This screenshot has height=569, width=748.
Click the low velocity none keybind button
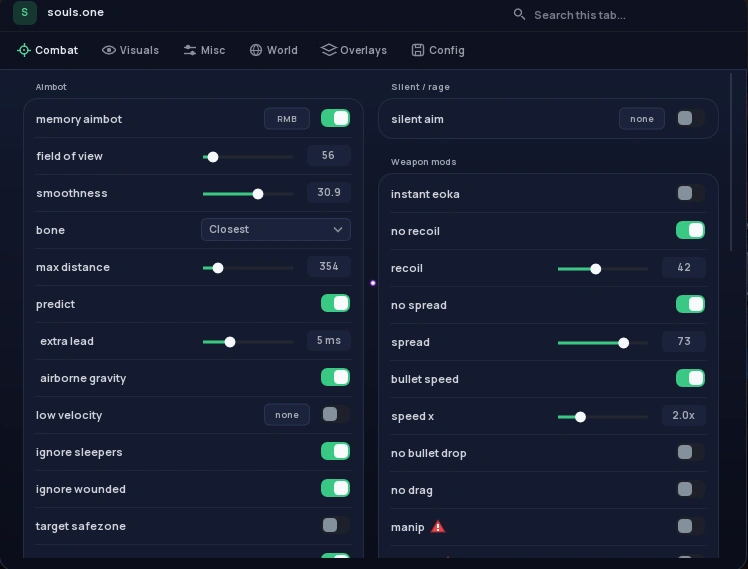coord(287,415)
